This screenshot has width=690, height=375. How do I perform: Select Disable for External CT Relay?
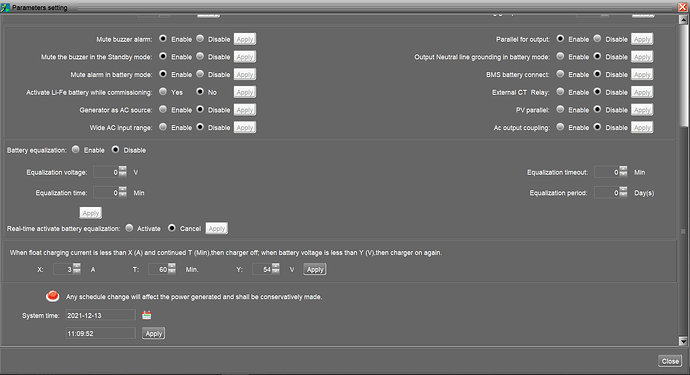coord(597,92)
